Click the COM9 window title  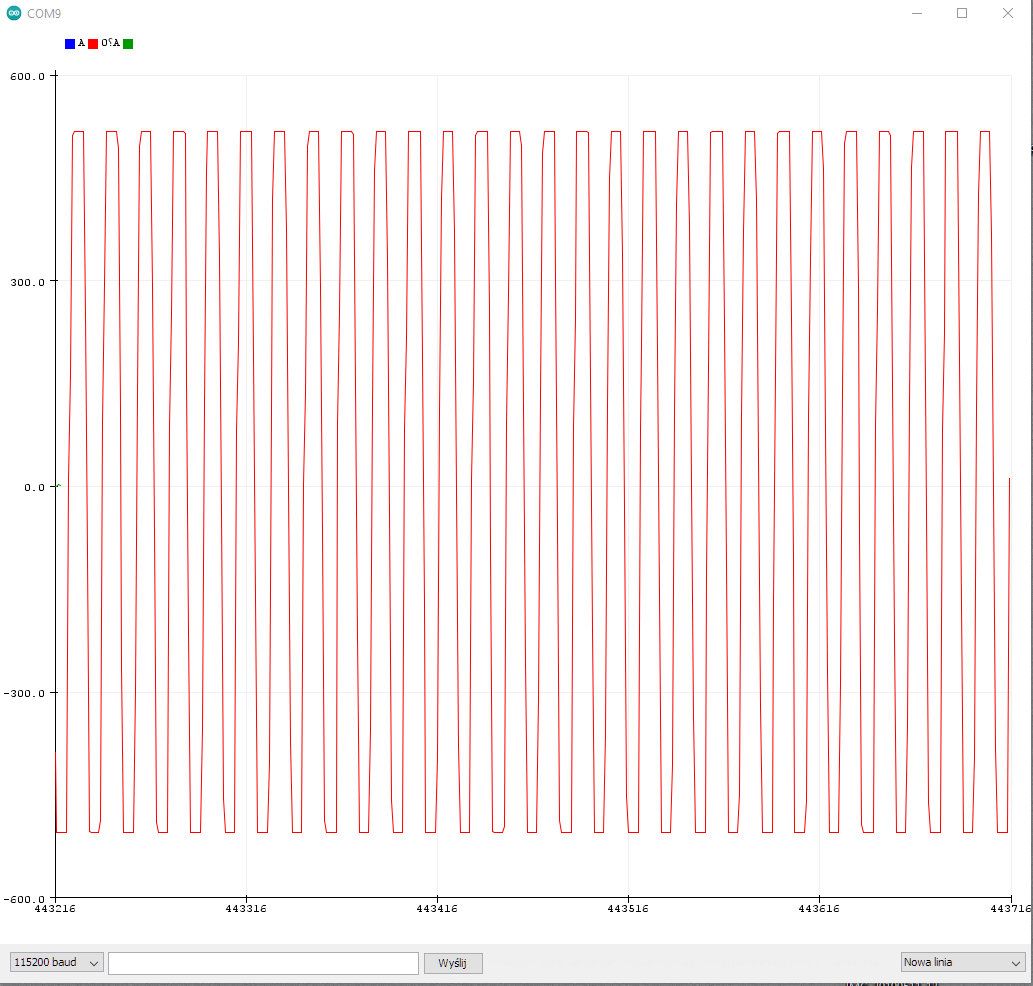(44, 13)
